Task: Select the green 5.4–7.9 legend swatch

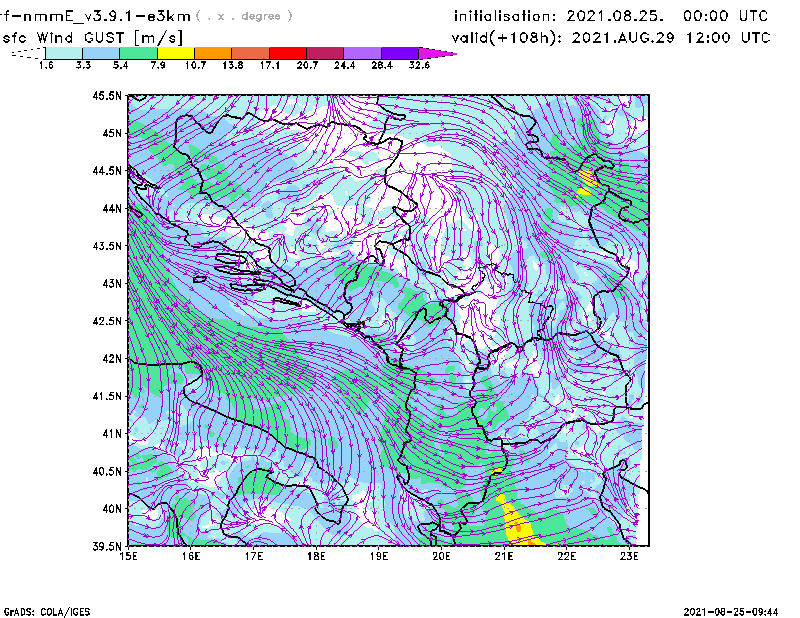Action: pyautogui.click(x=138, y=53)
